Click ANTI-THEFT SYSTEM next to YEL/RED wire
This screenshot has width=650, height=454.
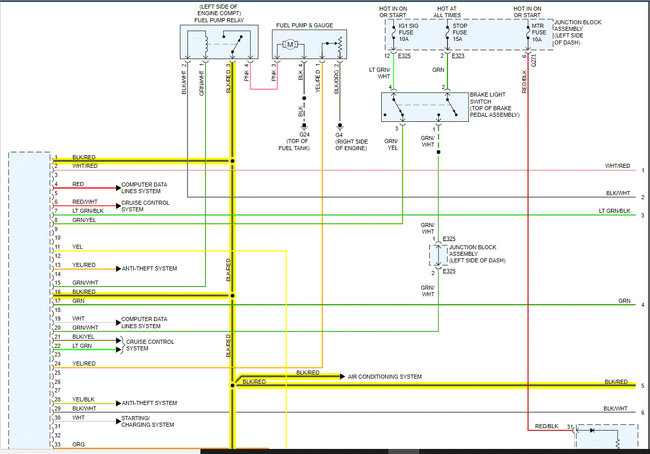[149, 269]
